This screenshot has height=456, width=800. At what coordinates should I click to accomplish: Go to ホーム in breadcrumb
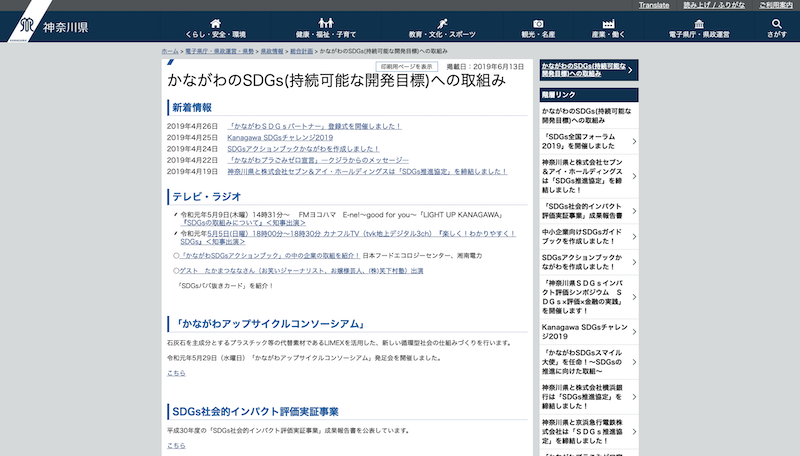[x=170, y=51]
